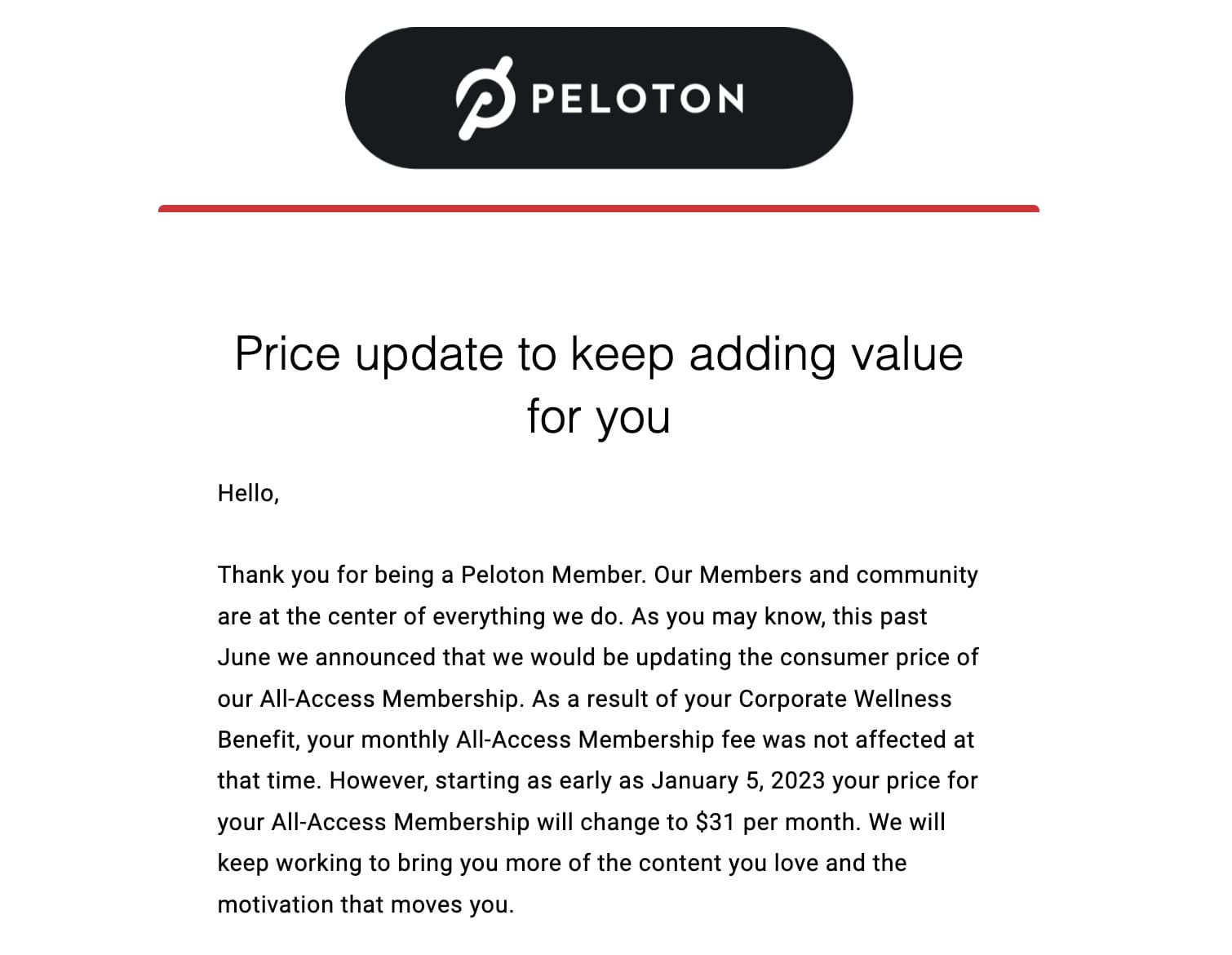Click the red horizontal divider line
The image size is (1232, 955).
tap(598, 209)
